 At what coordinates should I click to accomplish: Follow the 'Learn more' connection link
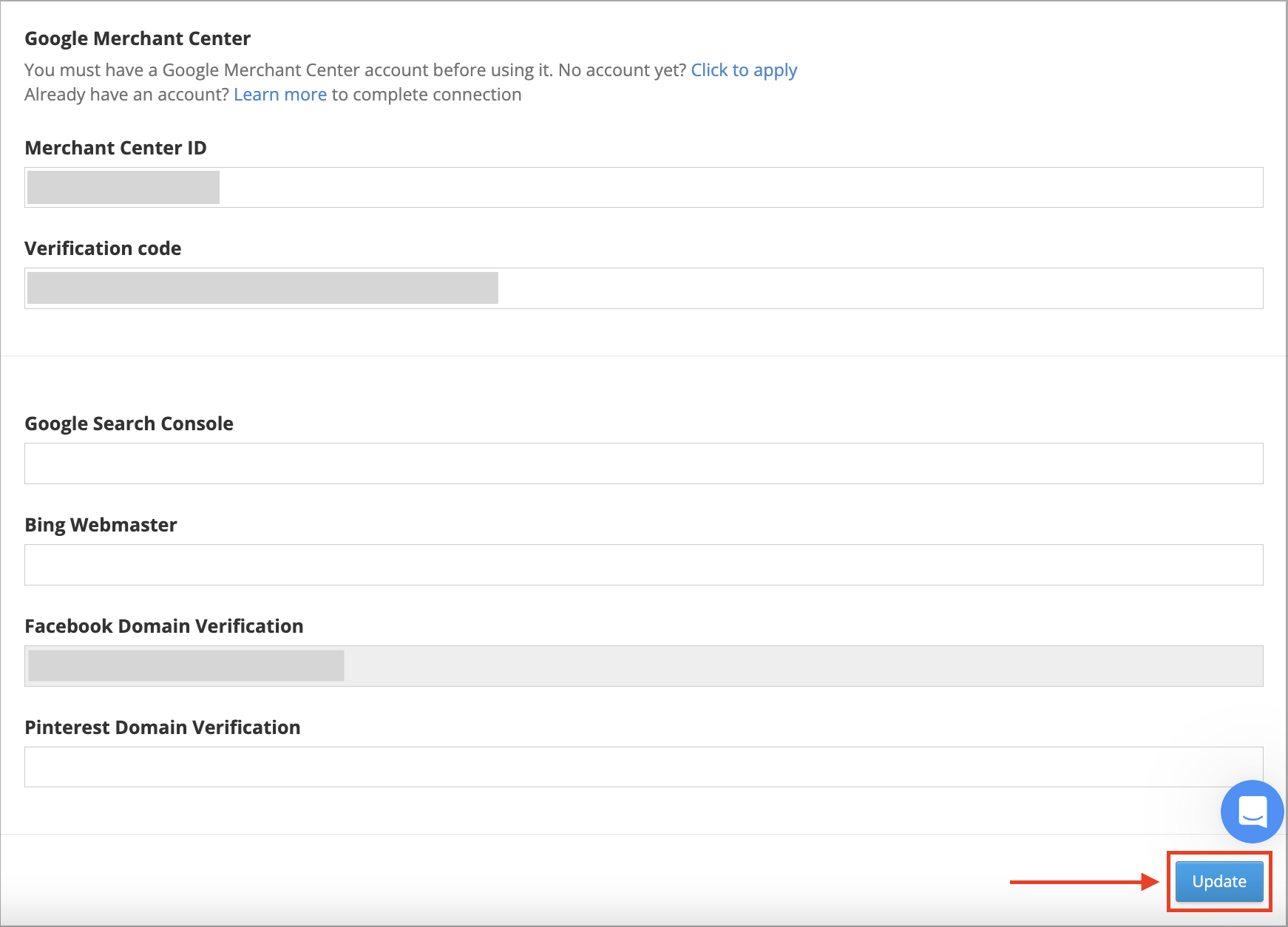(279, 95)
